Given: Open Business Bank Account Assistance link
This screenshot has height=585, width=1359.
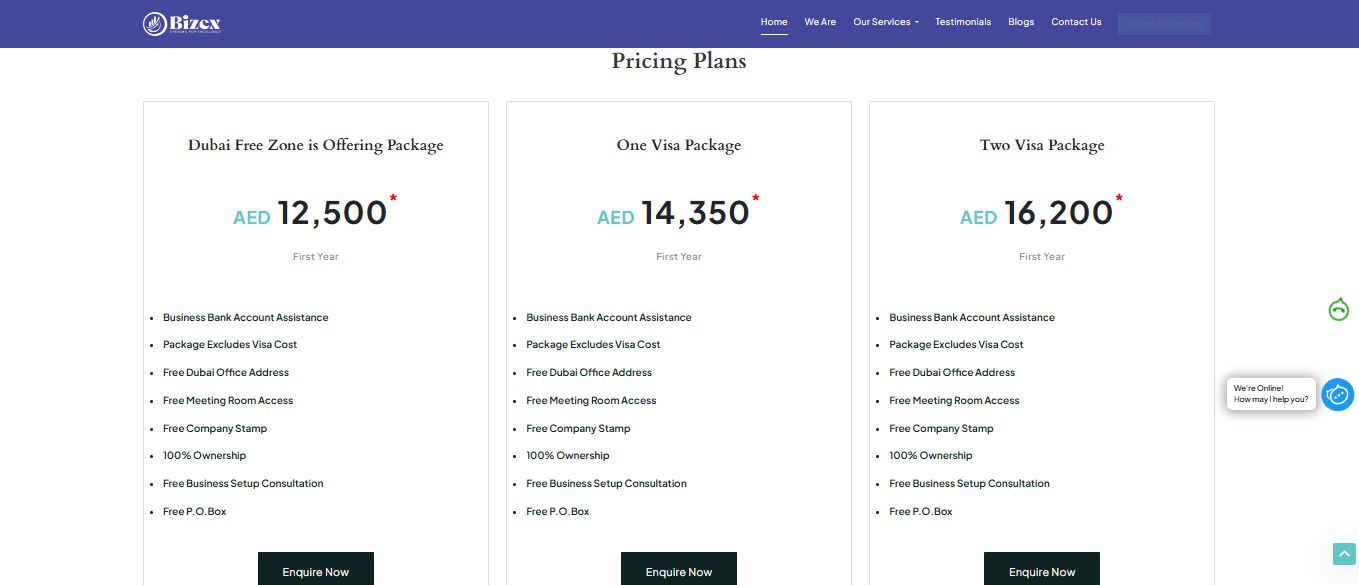Looking at the screenshot, I should pos(245,317).
